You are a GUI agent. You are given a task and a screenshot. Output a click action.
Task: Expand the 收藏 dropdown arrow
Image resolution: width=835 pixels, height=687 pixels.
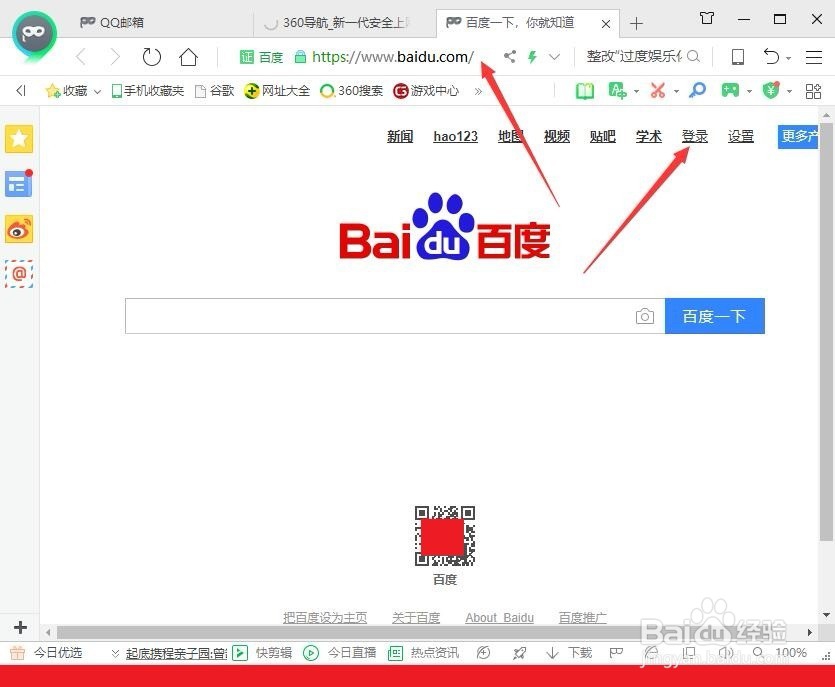[97, 92]
